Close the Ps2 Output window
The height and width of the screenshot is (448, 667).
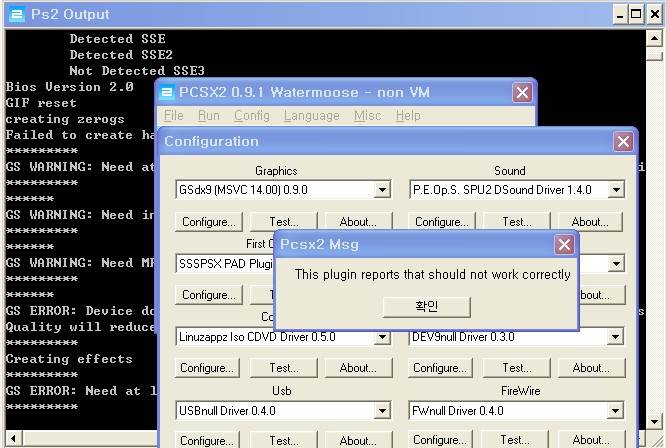654,15
